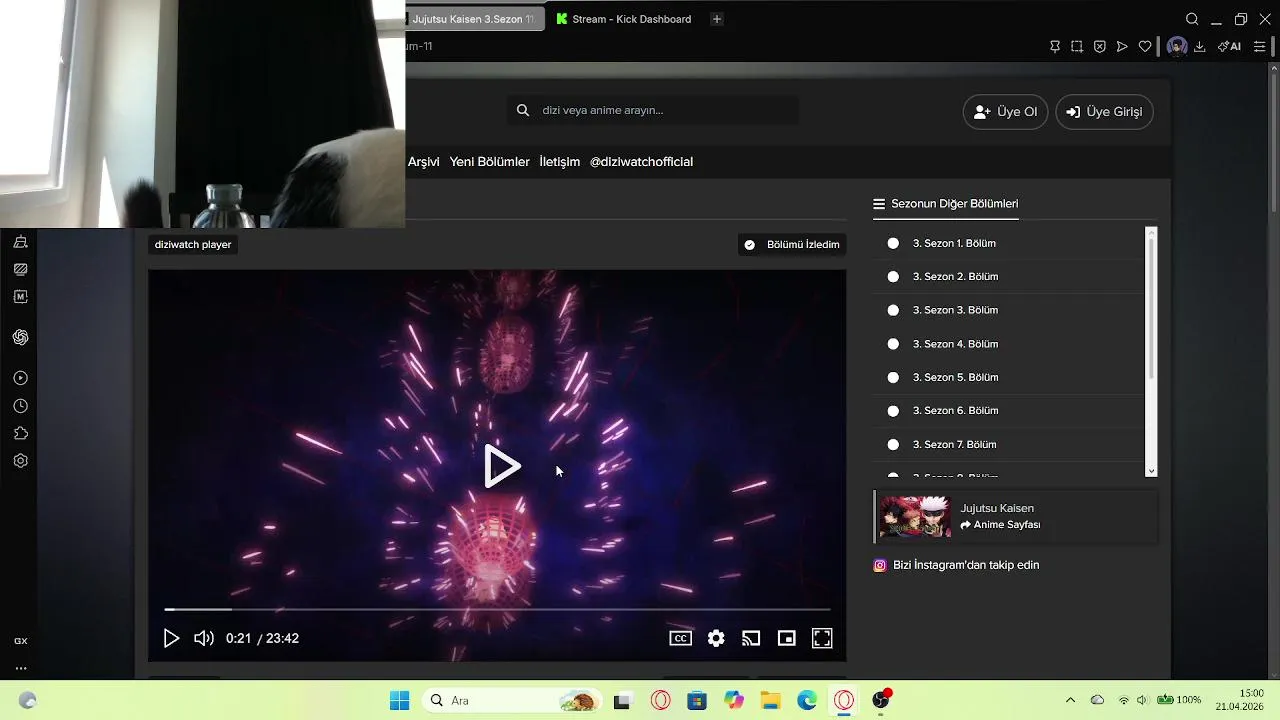
Task: Open the AI assistant button
Action: click(x=1229, y=46)
